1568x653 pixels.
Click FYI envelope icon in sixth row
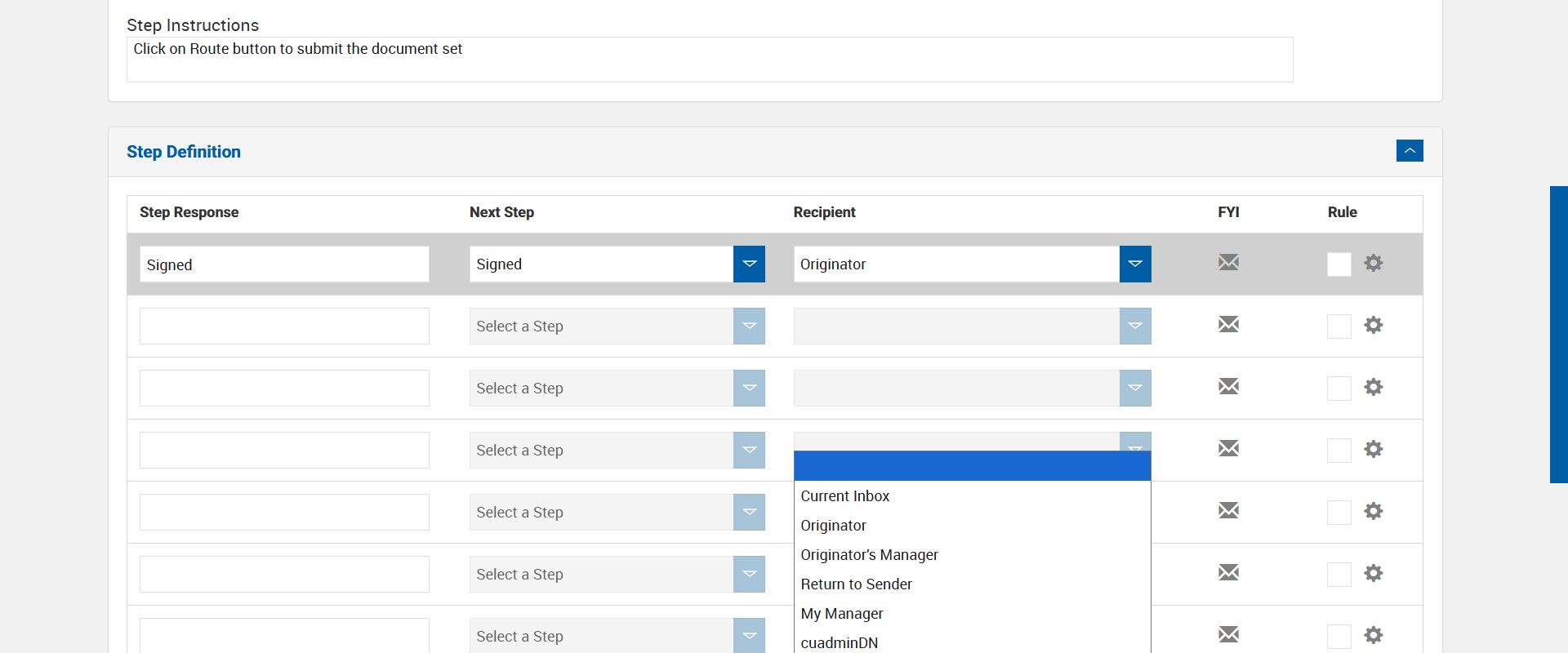point(1228,572)
